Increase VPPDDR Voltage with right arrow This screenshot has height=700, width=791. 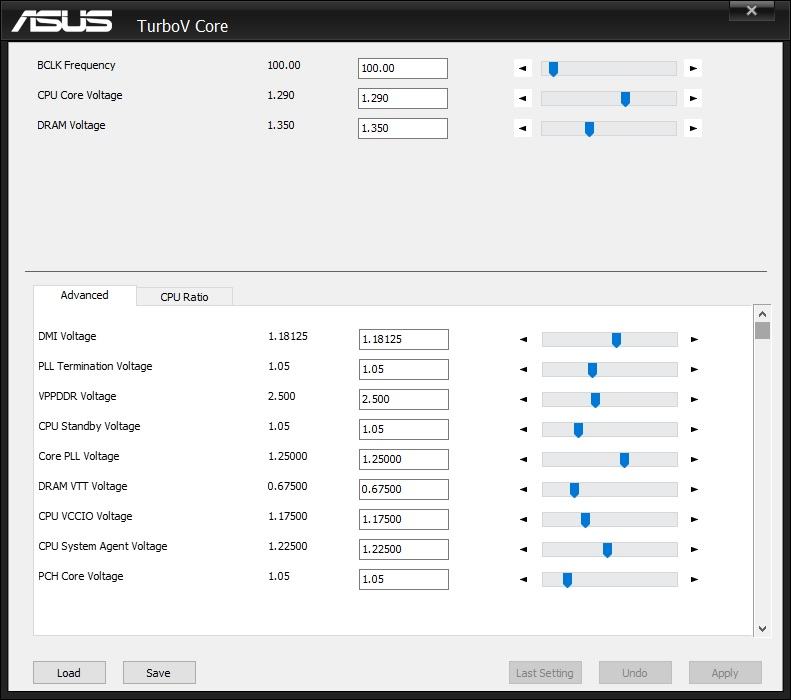click(x=694, y=399)
